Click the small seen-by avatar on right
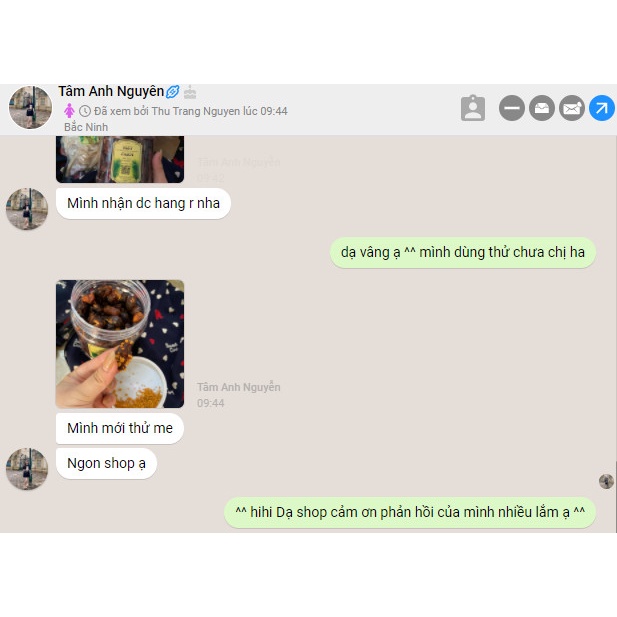The height and width of the screenshot is (617, 617). pyautogui.click(x=606, y=481)
